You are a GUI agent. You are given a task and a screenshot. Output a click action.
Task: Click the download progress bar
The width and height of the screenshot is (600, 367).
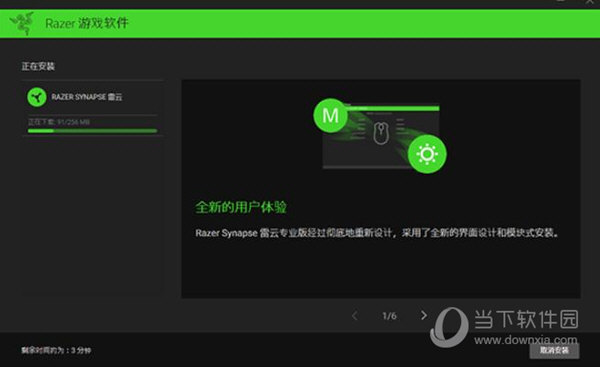click(92, 131)
